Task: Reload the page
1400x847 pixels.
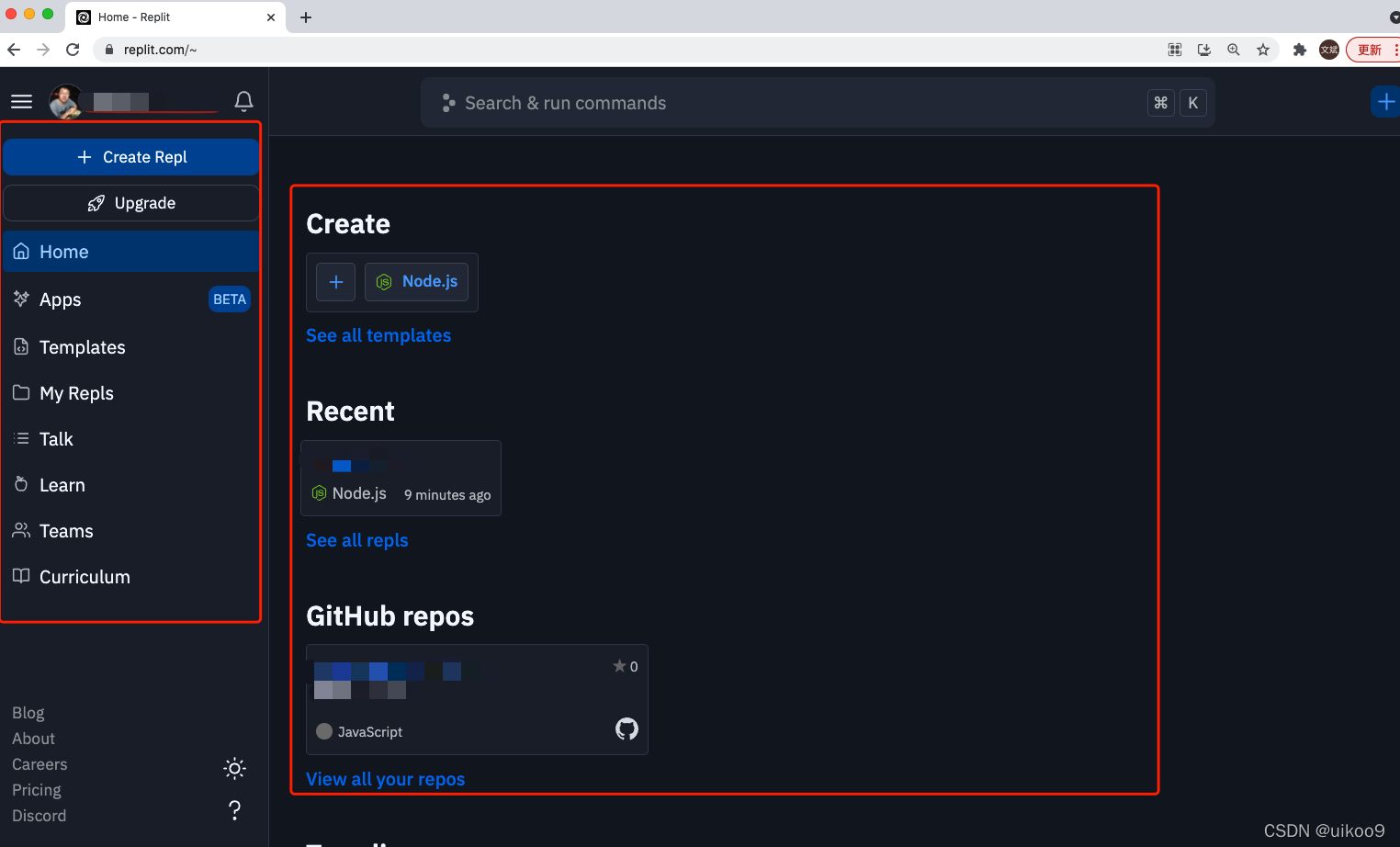Action: pos(73,50)
